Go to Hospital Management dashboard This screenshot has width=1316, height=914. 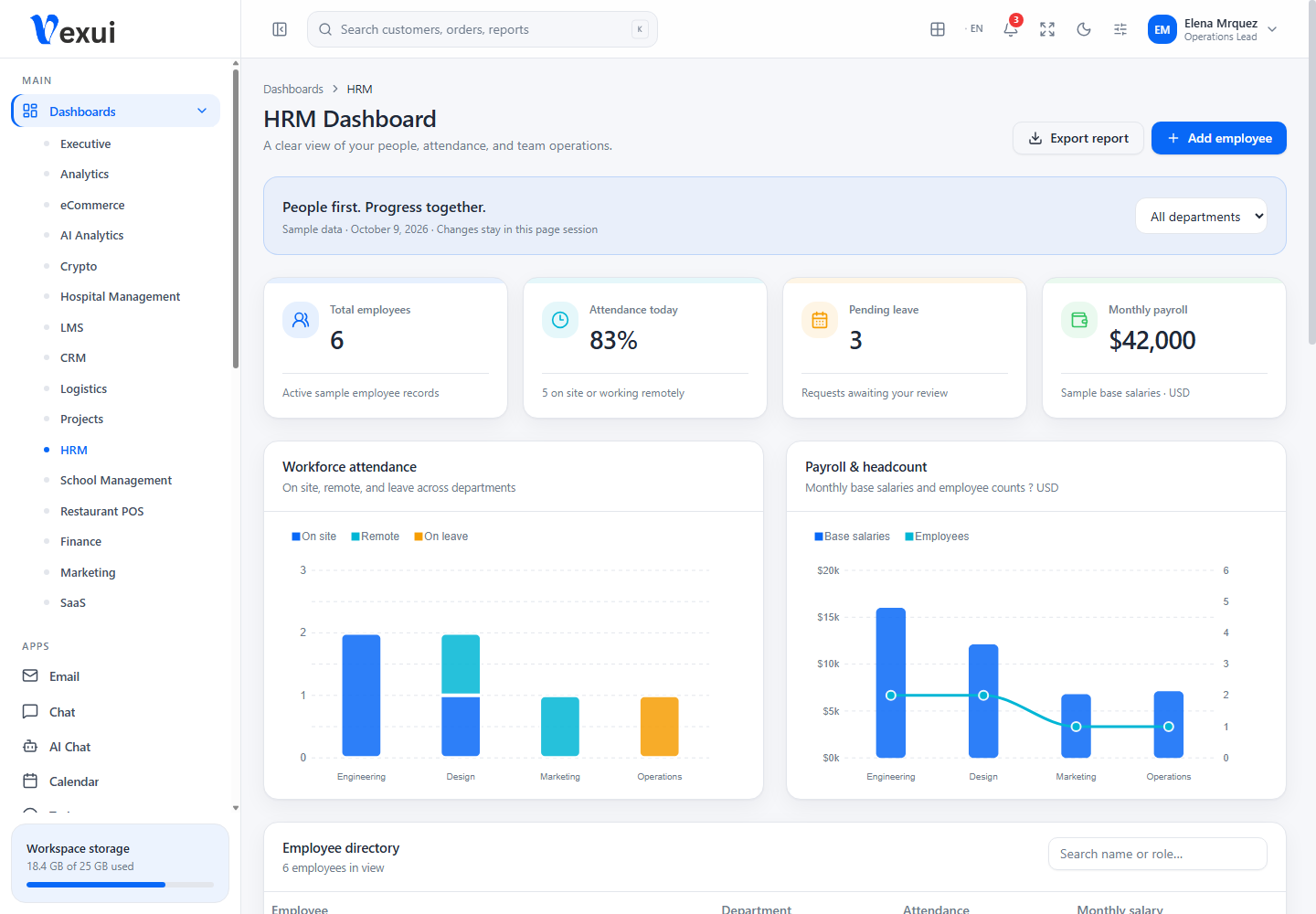pyautogui.click(x=120, y=296)
